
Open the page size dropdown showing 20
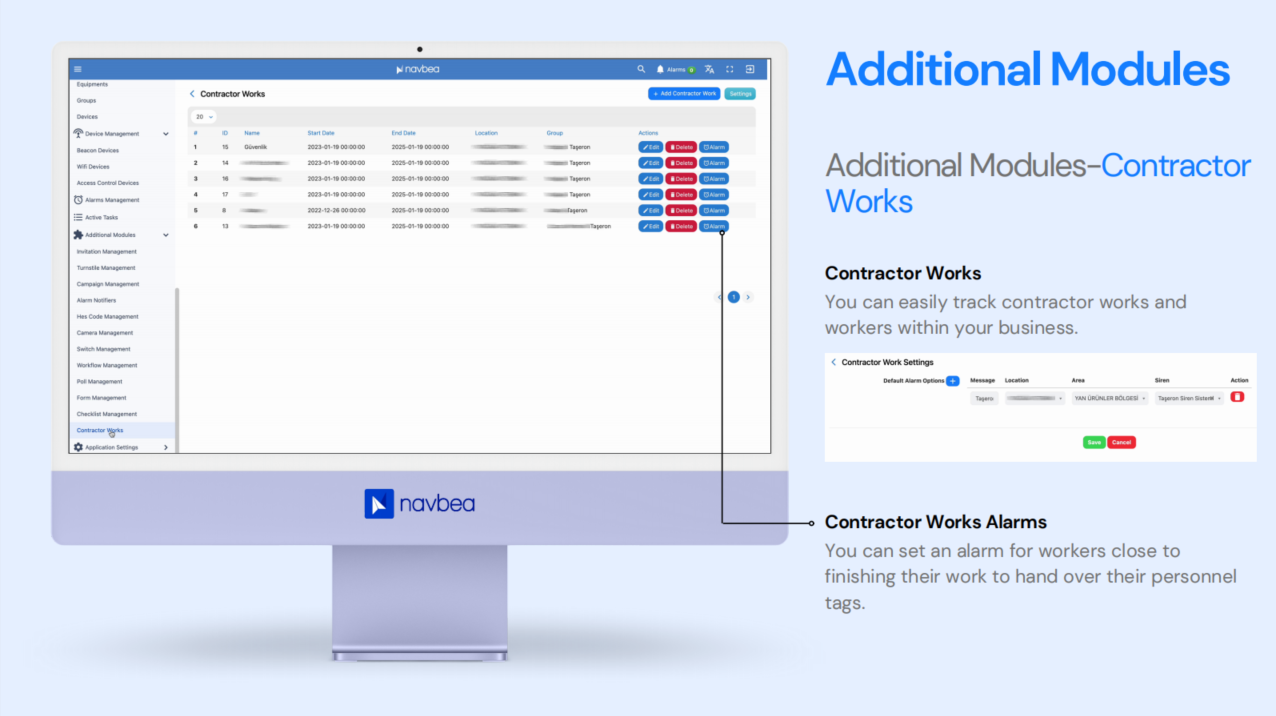coord(203,117)
